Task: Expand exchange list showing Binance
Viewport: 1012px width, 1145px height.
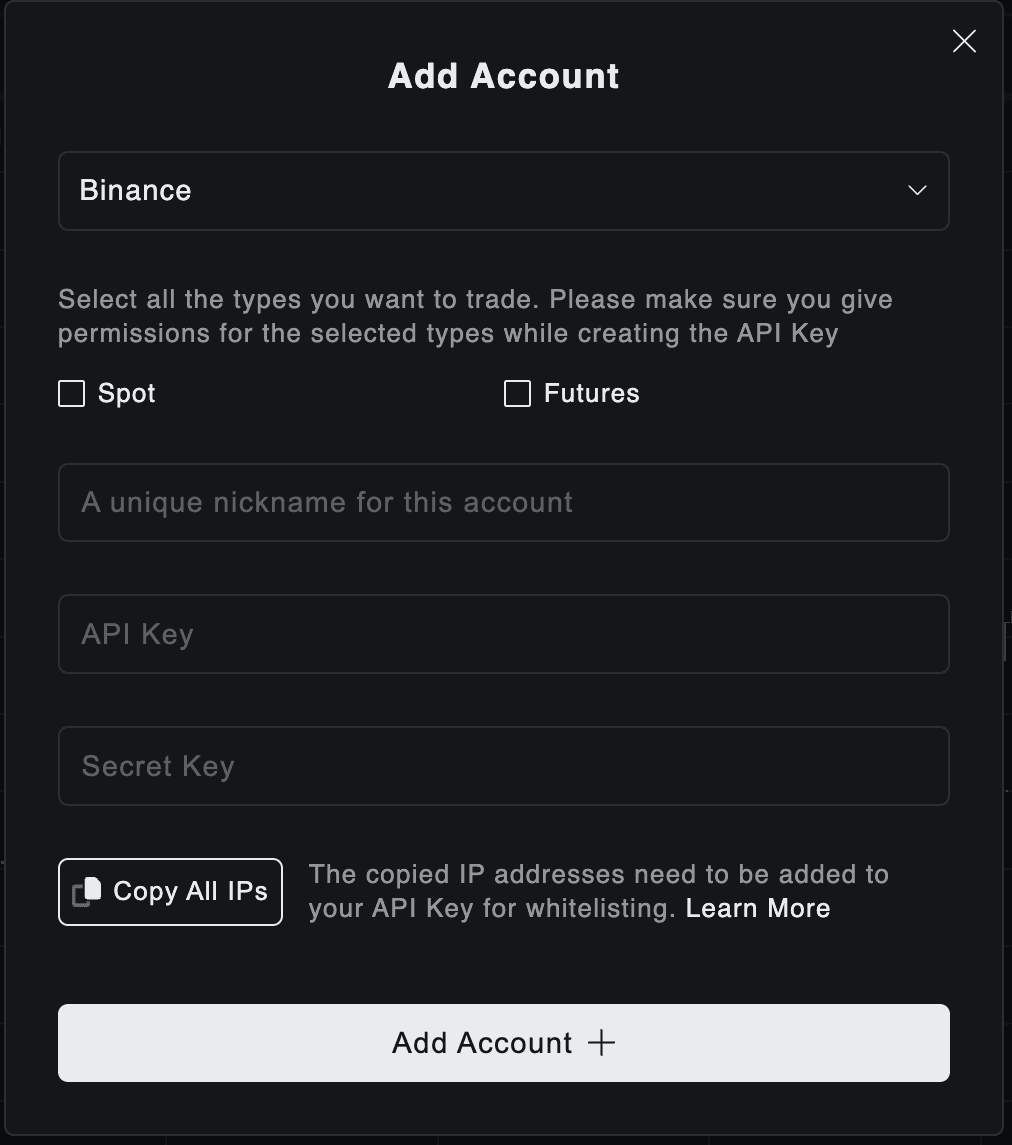Action: [x=504, y=191]
